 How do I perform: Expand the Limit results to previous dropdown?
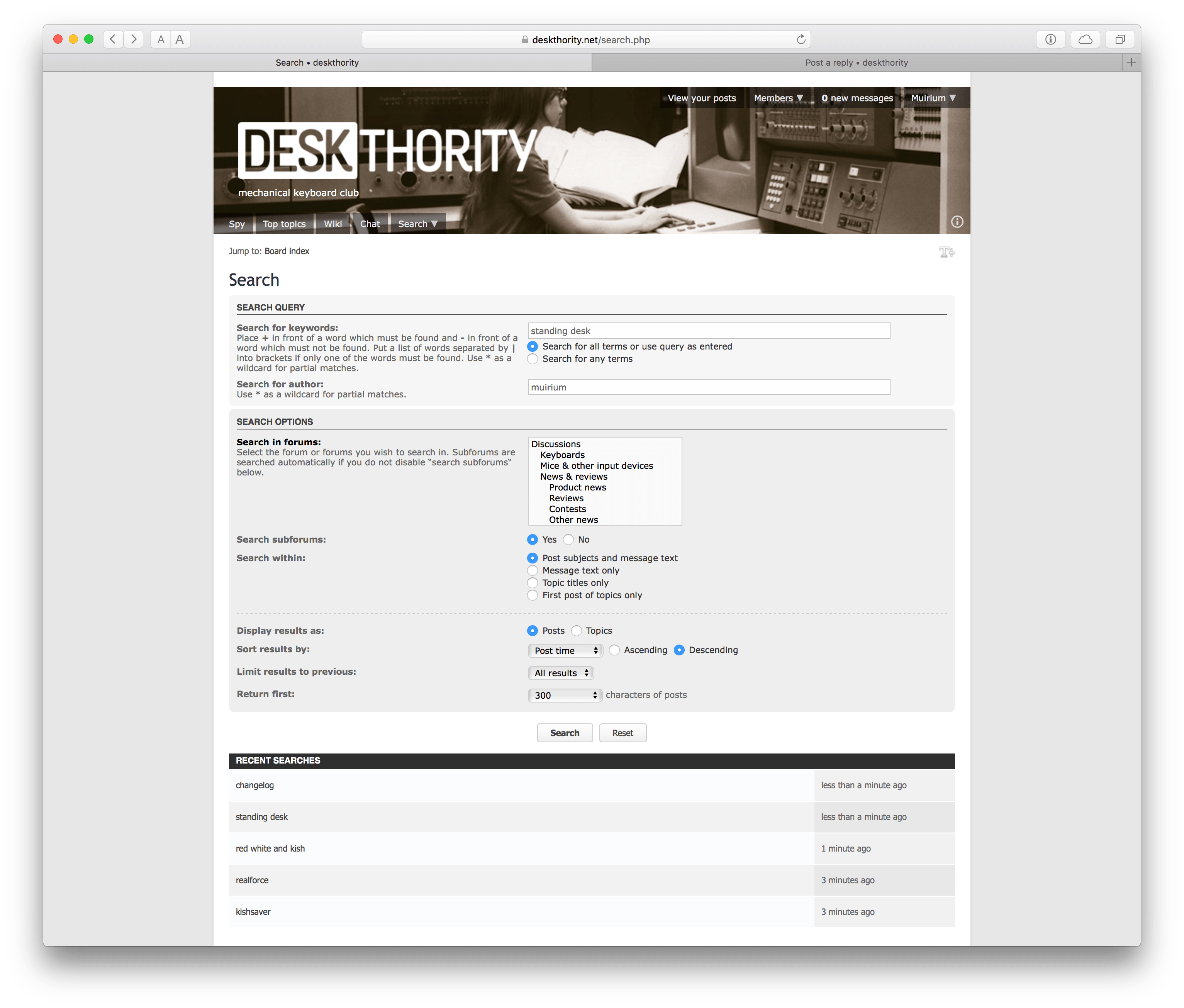click(x=560, y=672)
